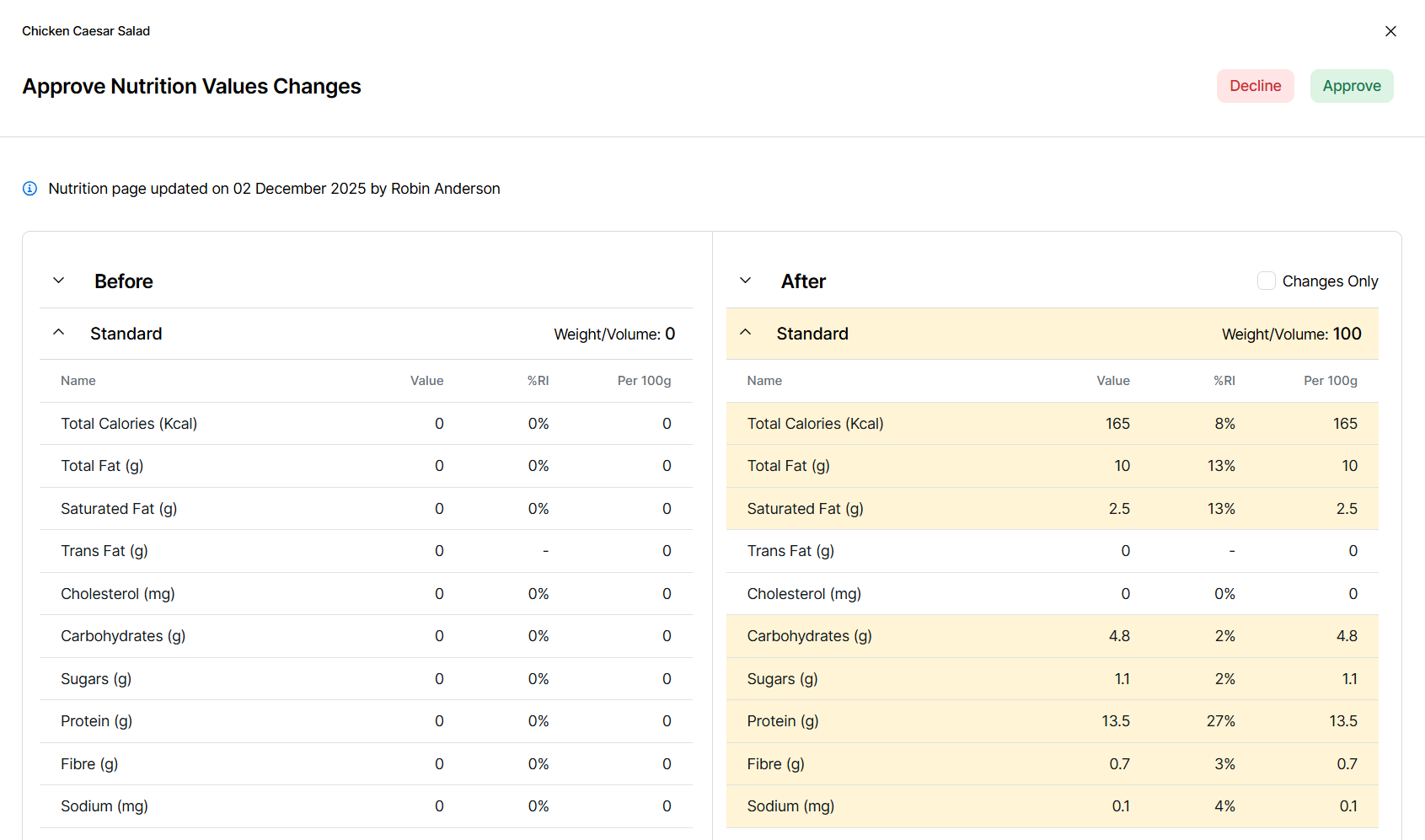Collapse the Standard section under Before
The image size is (1425, 840).
point(59,333)
